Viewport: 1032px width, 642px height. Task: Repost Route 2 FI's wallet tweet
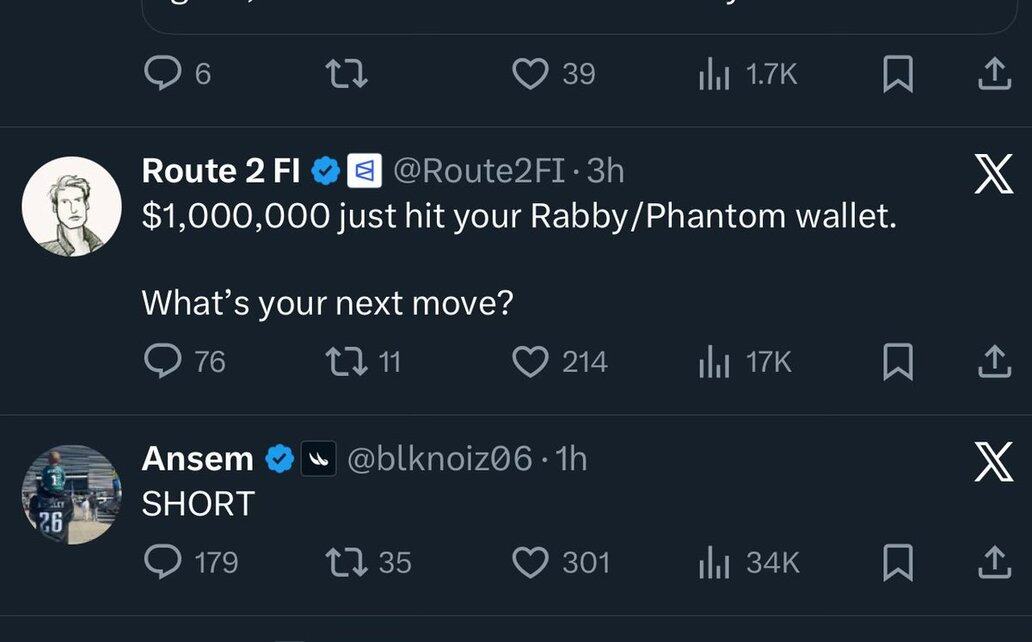coord(347,361)
